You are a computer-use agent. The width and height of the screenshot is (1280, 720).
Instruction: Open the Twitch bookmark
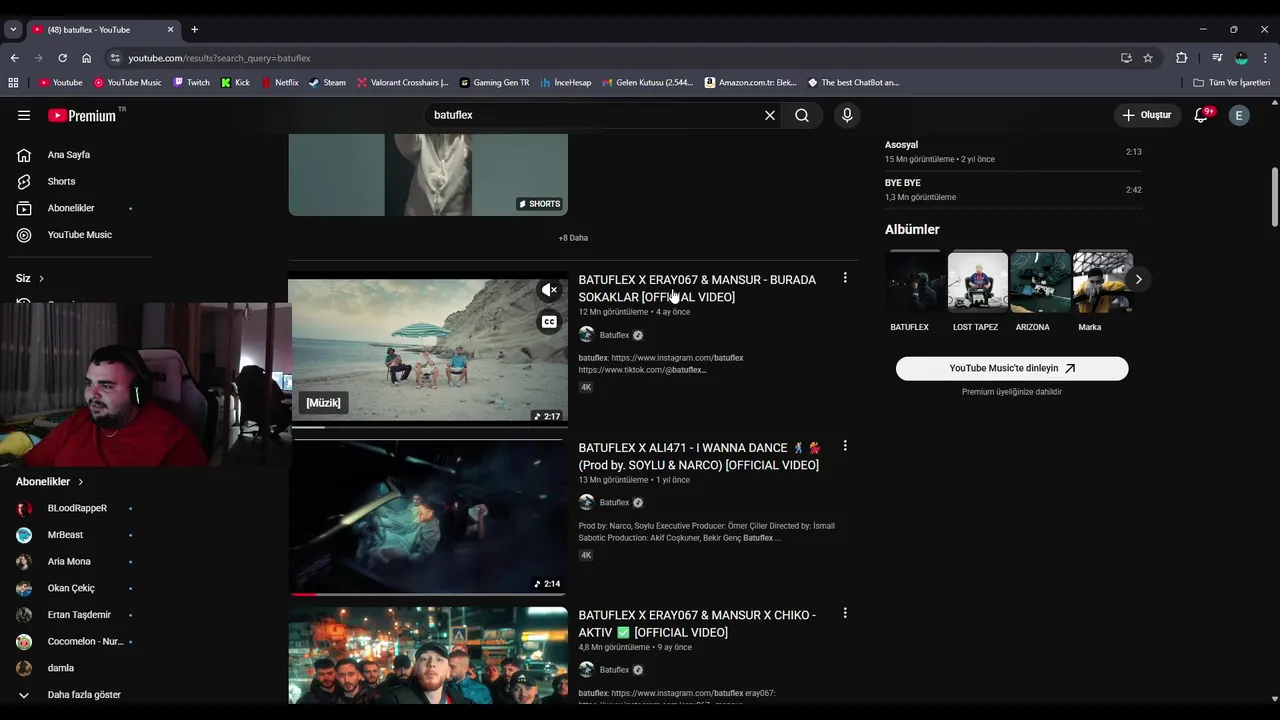(191, 82)
